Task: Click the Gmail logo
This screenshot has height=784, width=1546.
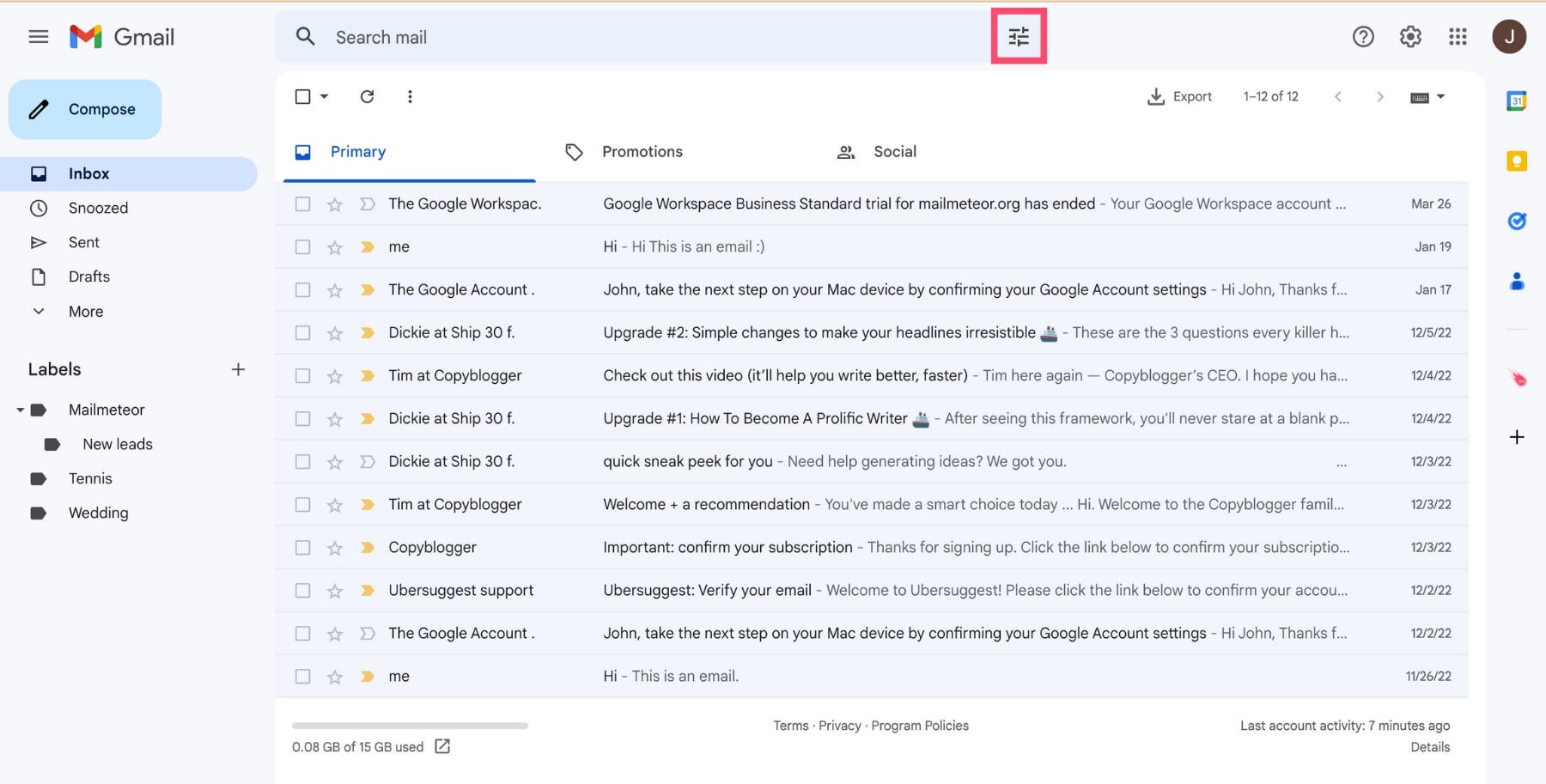Action: point(122,37)
